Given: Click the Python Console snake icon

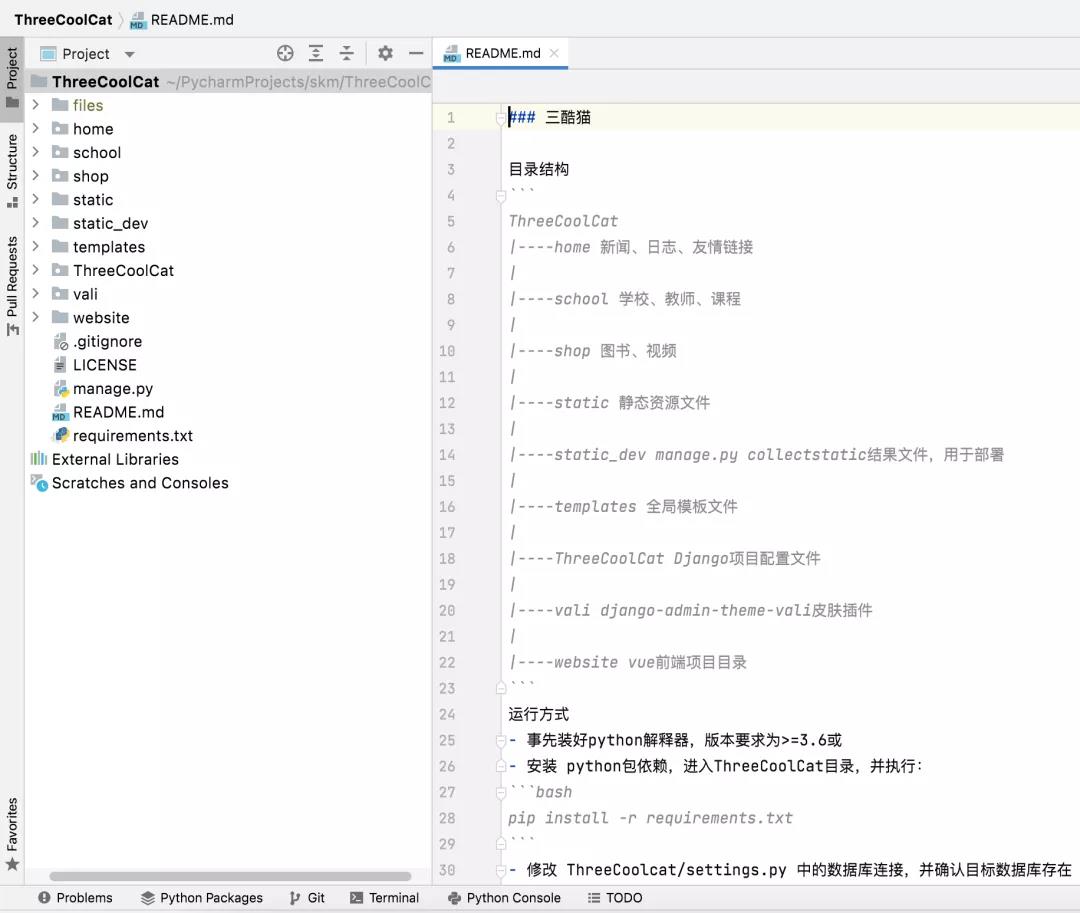Looking at the screenshot, I should click(454, 898).
